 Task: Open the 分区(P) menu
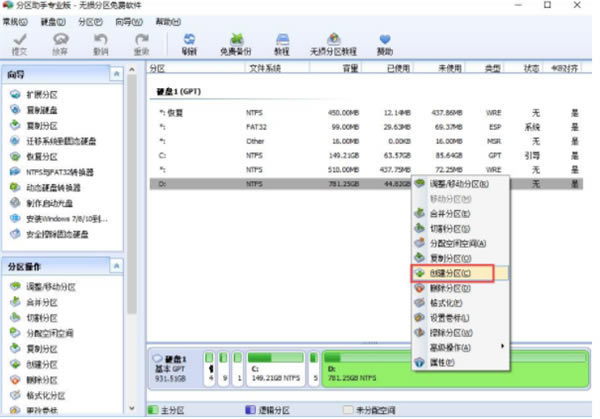(x=90, y=22)
